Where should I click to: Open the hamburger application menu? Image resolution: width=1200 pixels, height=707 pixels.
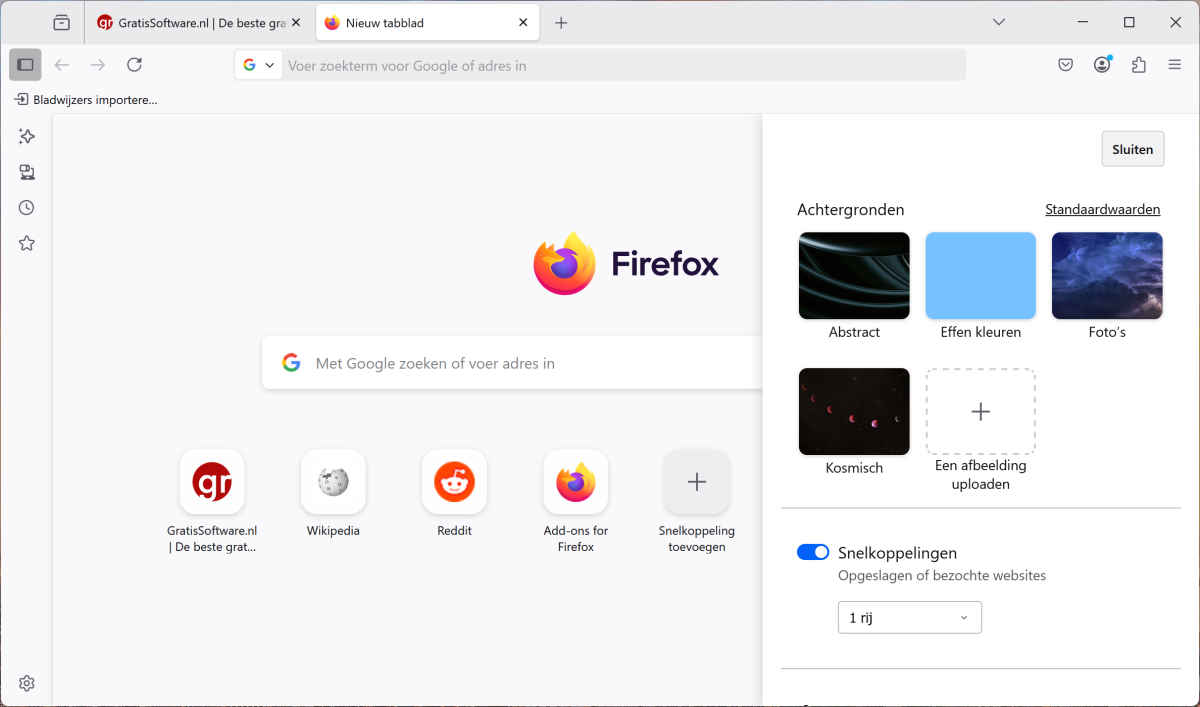pyautogui.click(x=1175, y=65)
